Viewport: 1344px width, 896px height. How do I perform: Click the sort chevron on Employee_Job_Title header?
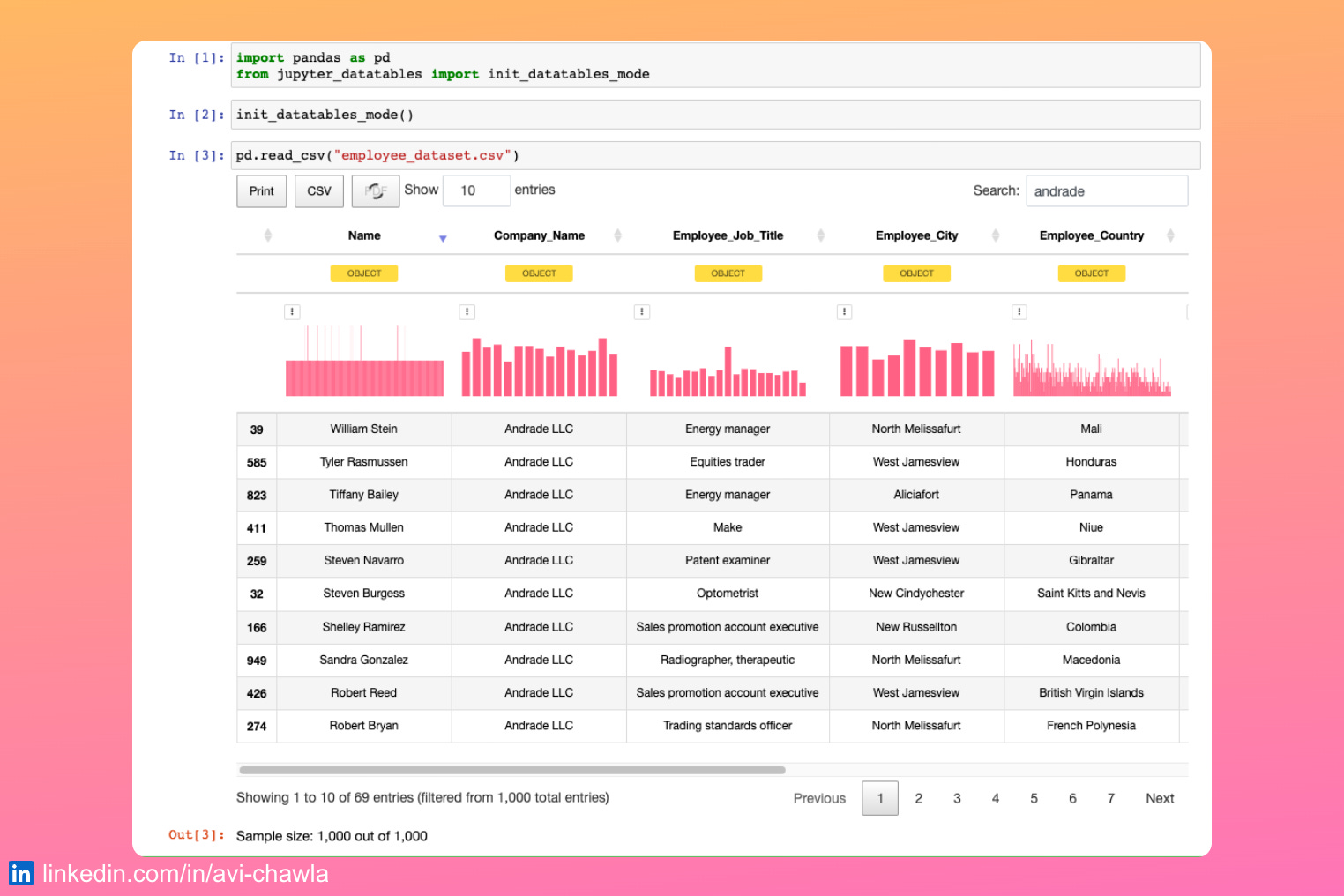(821, 235)
